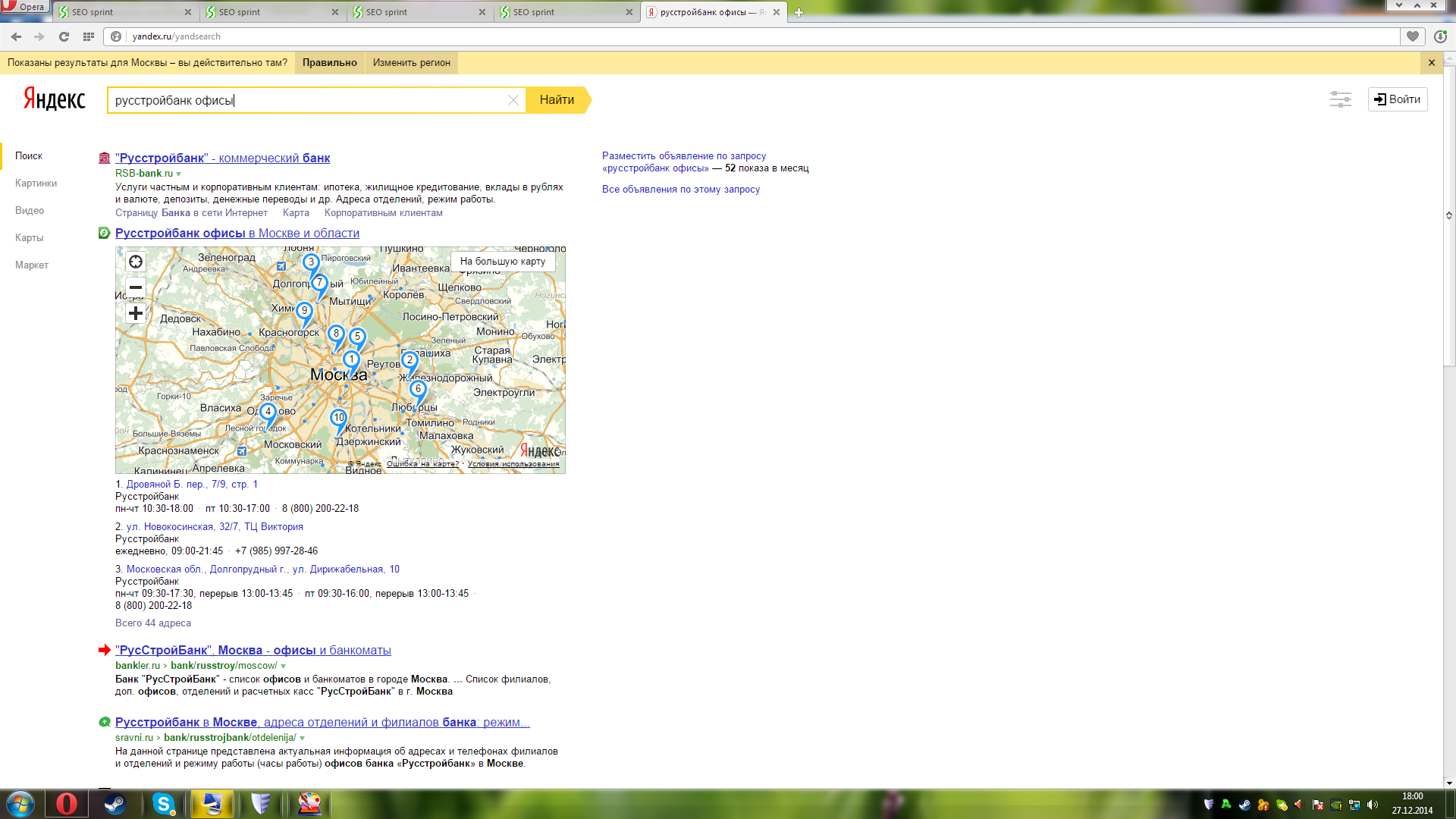Click the browser Back arrow
The width and height of the screenshot is (1456, 819).
click(16, 36)
